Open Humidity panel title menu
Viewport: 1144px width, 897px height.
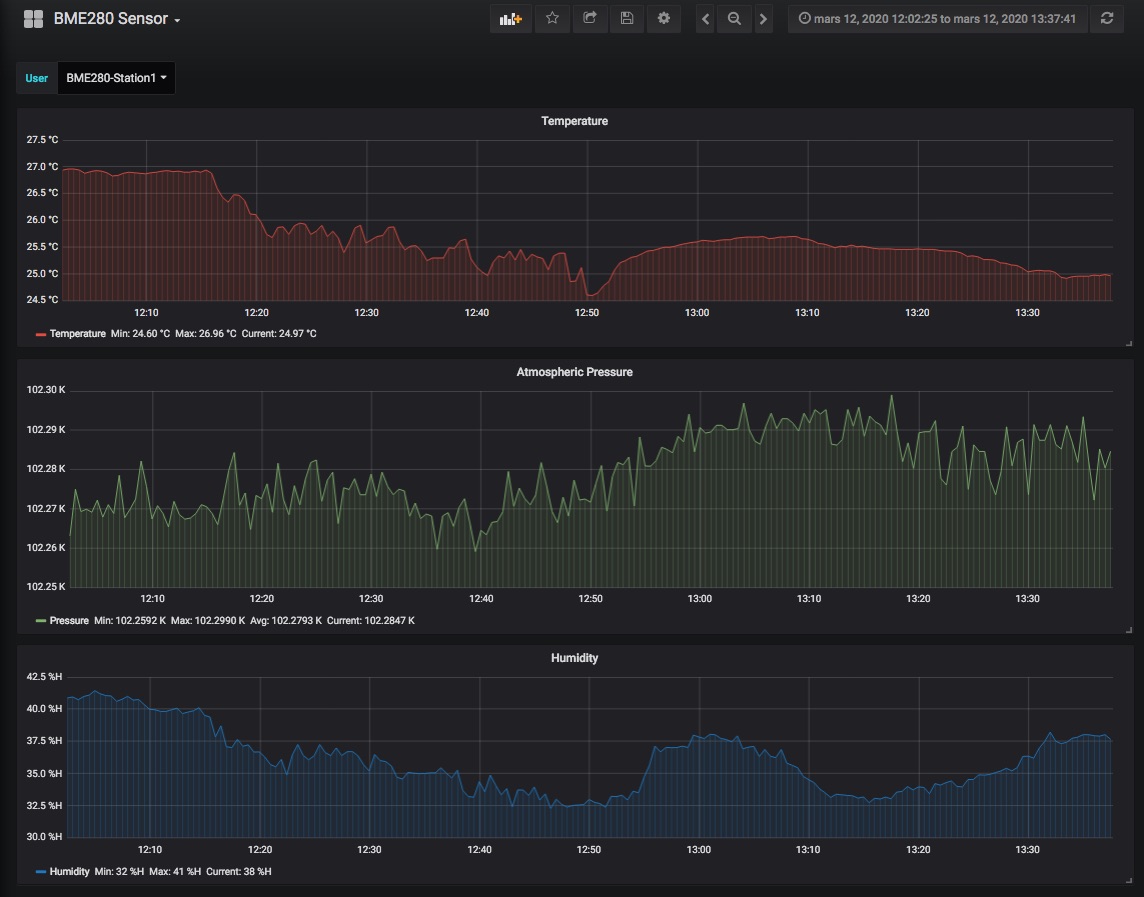tap(574, 658)
